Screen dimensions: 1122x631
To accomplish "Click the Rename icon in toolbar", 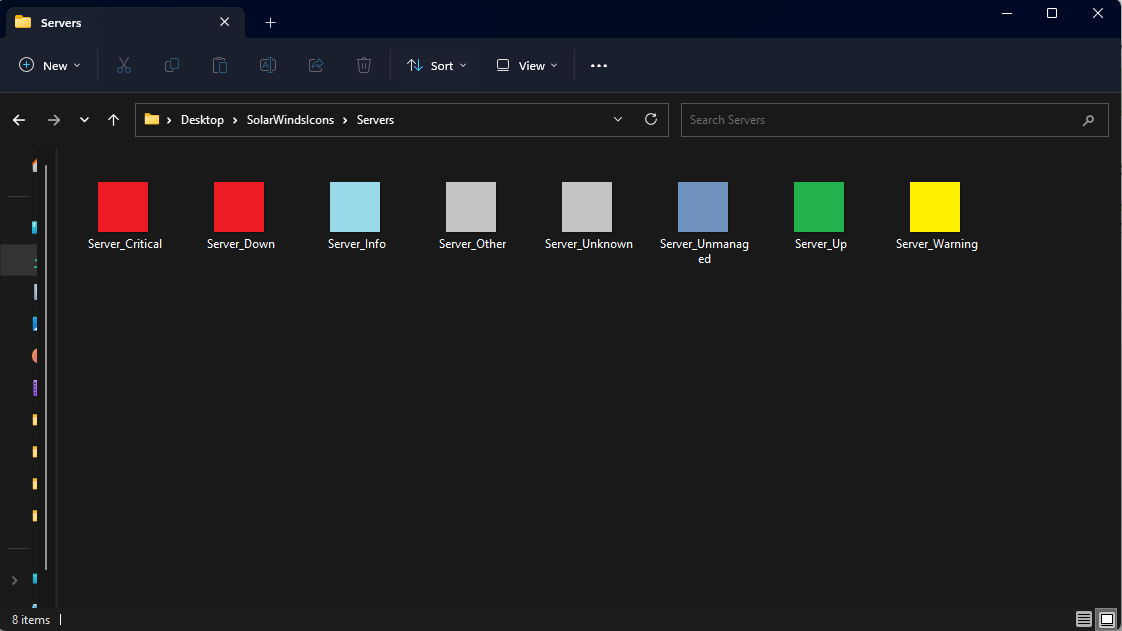I will pos(268,66).
